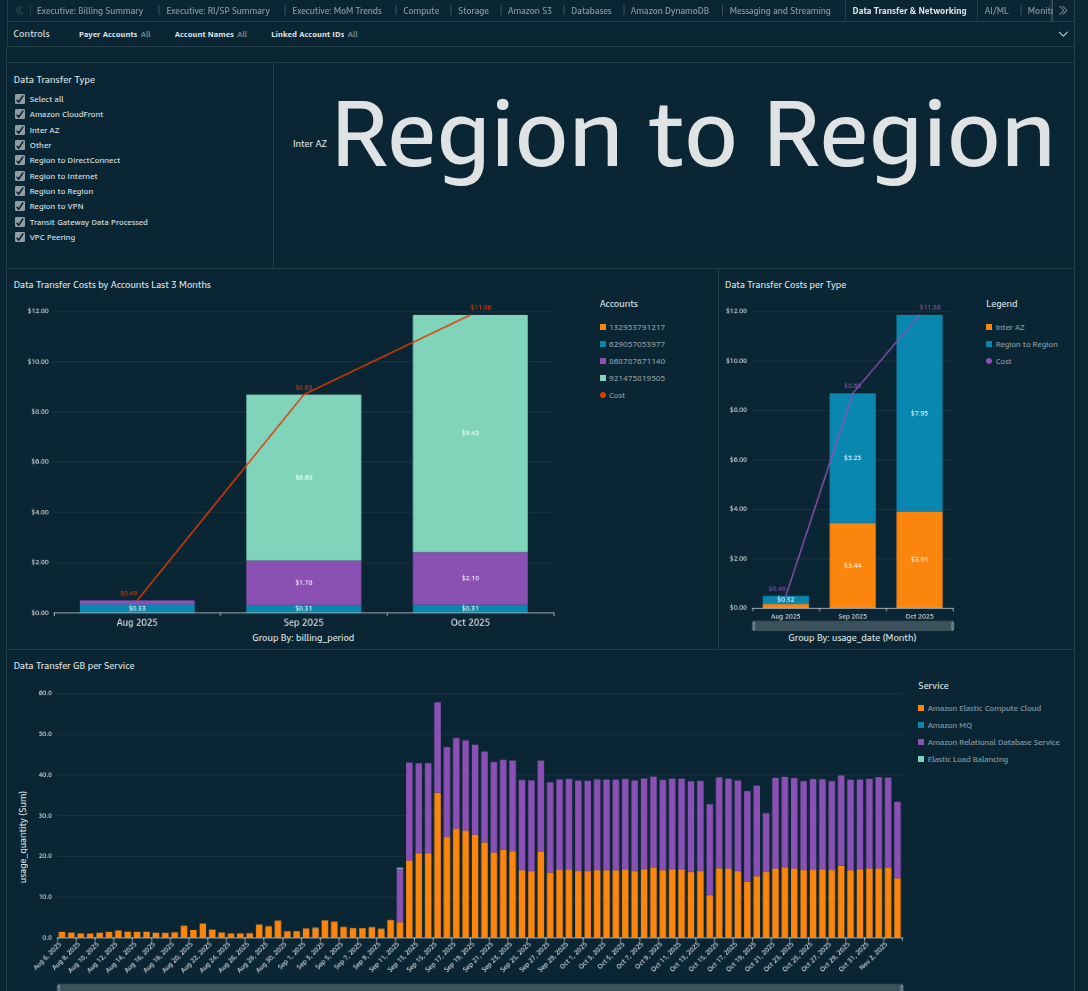Click the usage_date month range slider under costs per type
Image resolution: width=1088 pixels, height=991 pixels.
point(853,626)
